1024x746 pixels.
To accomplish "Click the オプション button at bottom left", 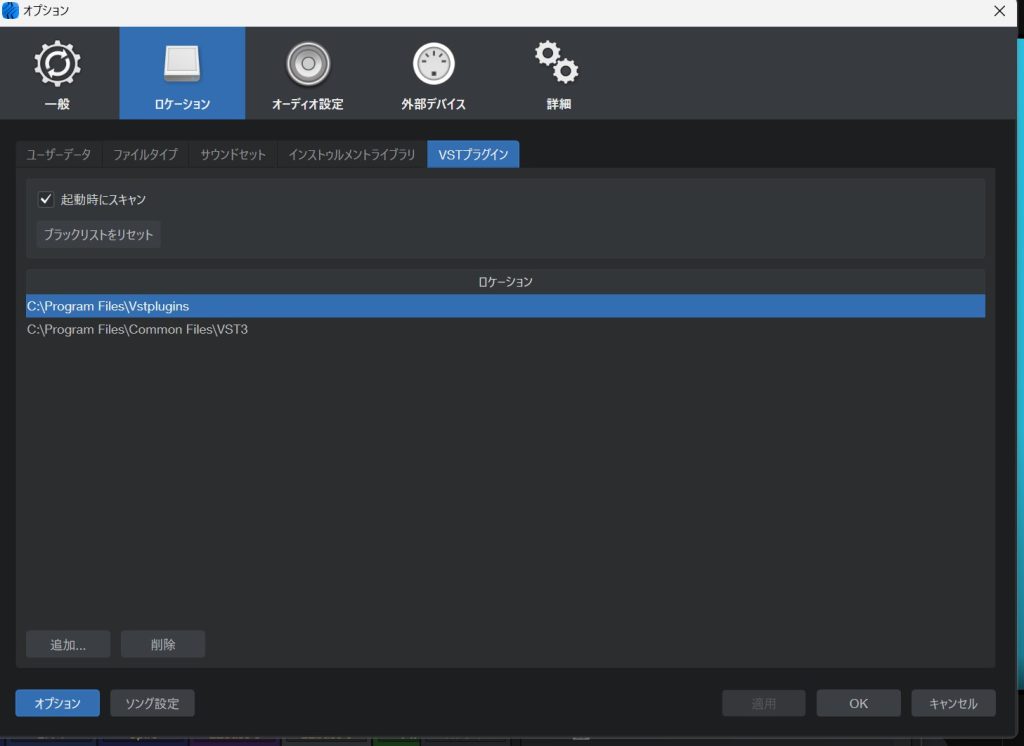I will point(57,703).
